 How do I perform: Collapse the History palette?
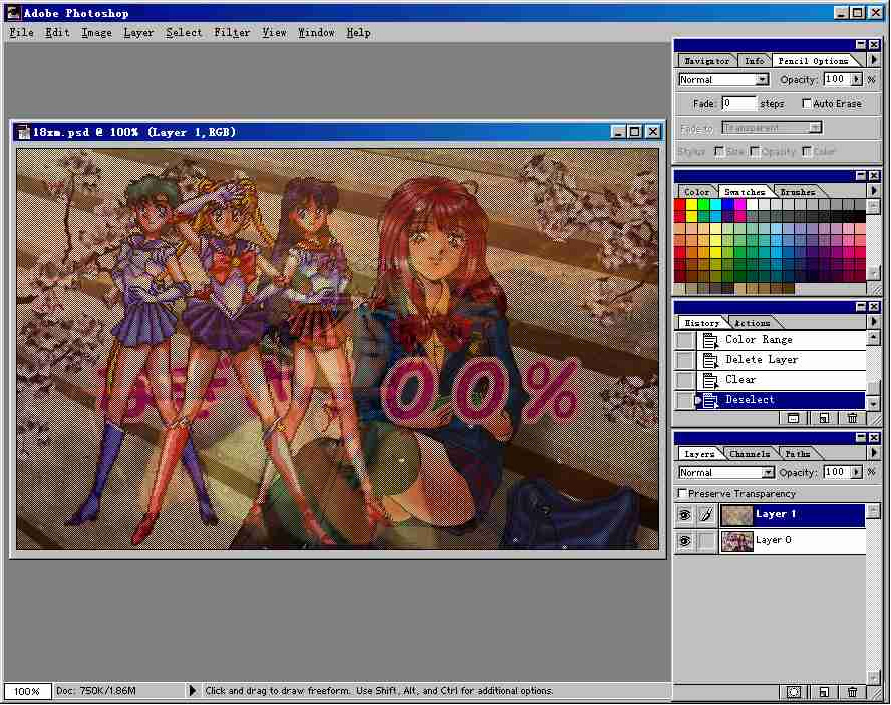pyautogui.click(x=861, y=307)
